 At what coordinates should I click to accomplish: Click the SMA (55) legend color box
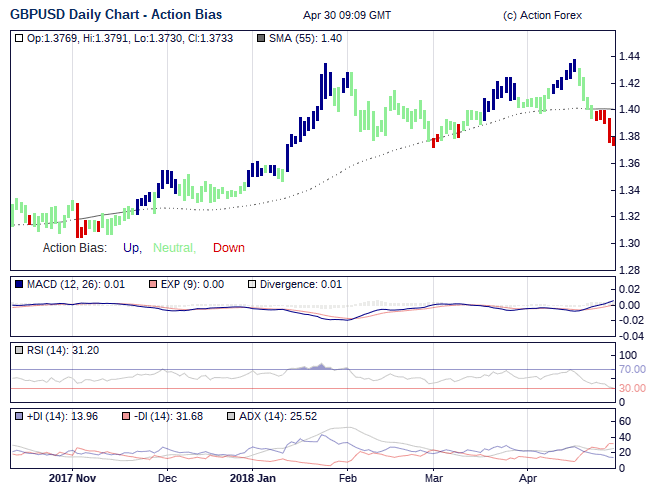point(261,38)
